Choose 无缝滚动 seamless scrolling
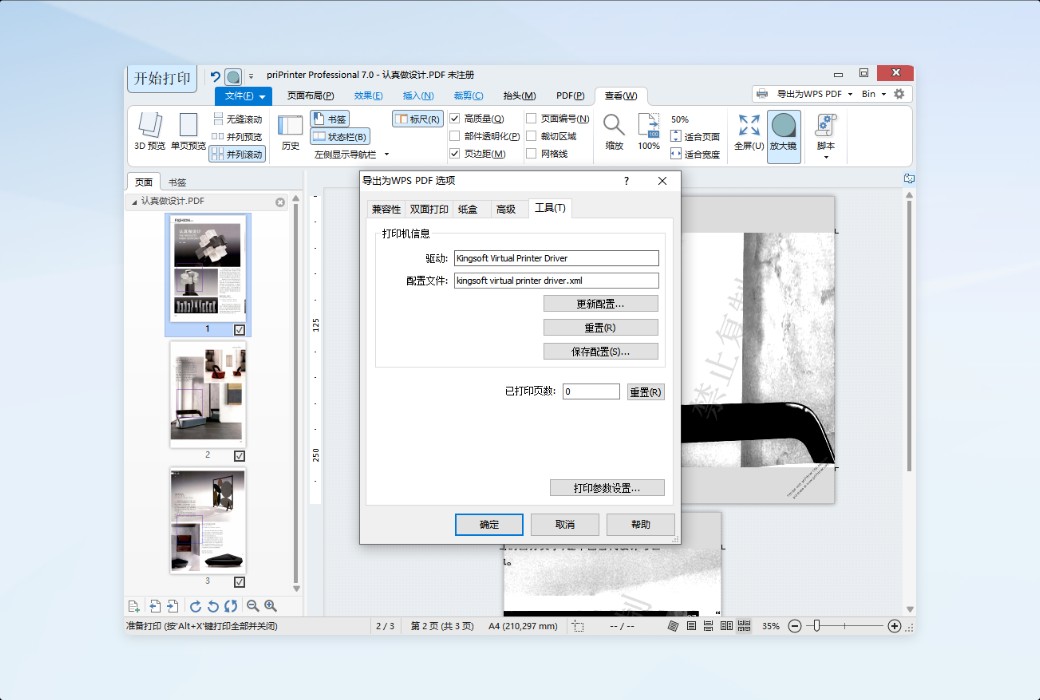1040x700 pixels. coord(237,119)
